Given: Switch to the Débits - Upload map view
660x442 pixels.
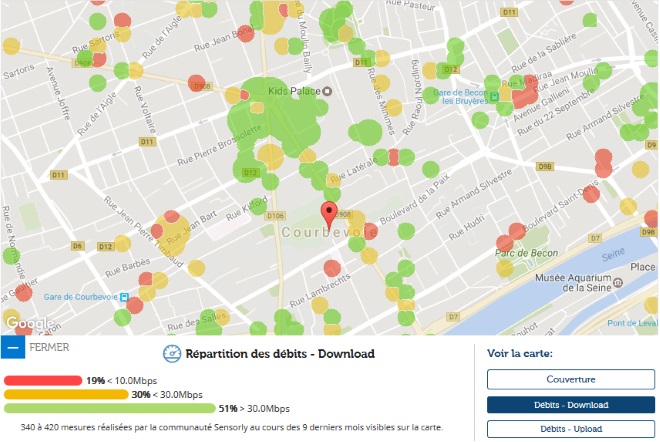Looking at the screenshot, I should point(571,429).
